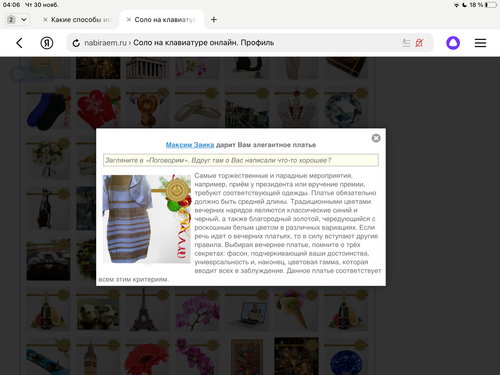Open the Максим Заика profile link
500x375 pixels.
click(x=190, y=145)
